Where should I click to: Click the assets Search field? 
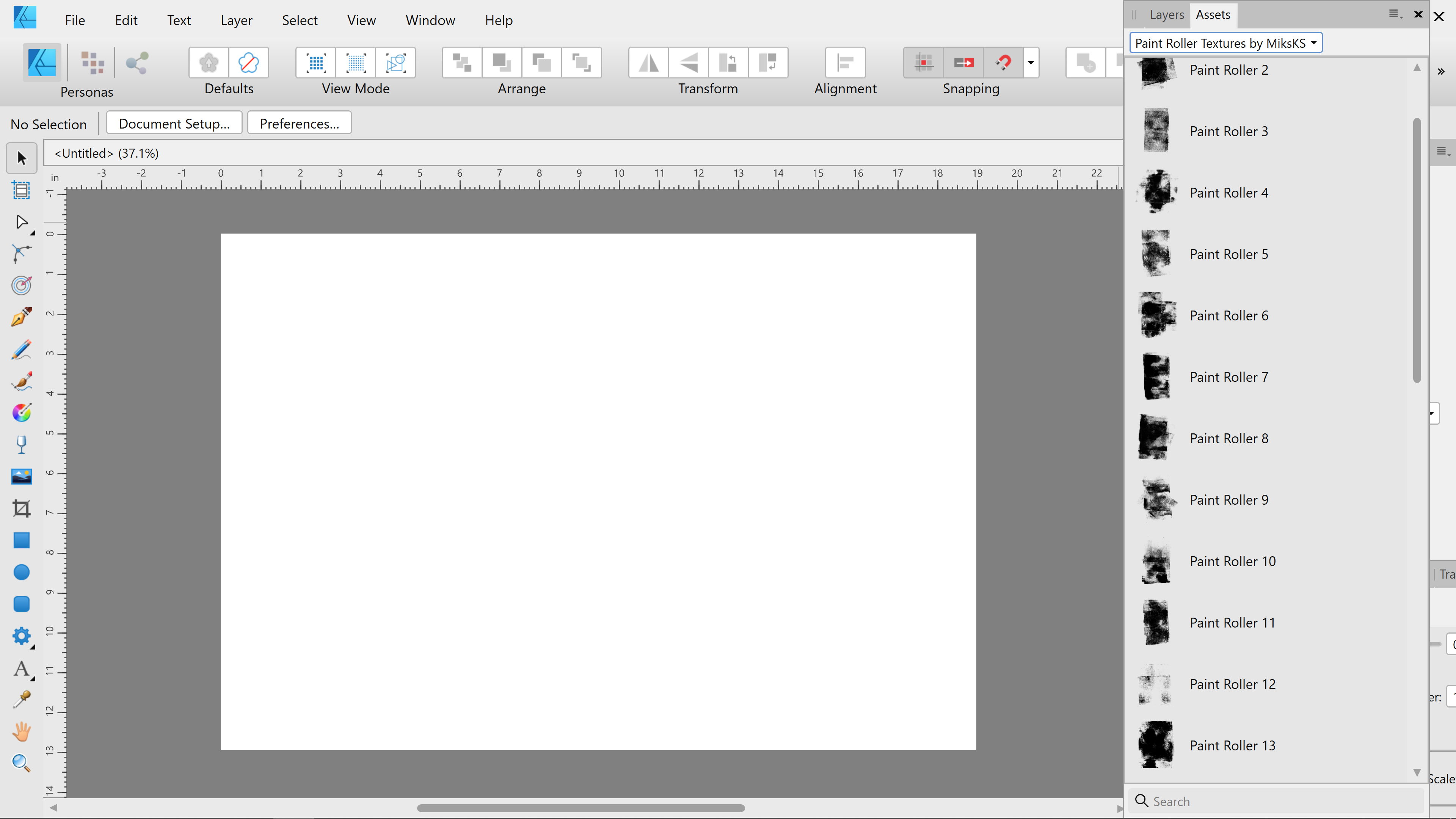pyautogui.click(x=1276, y=801)
